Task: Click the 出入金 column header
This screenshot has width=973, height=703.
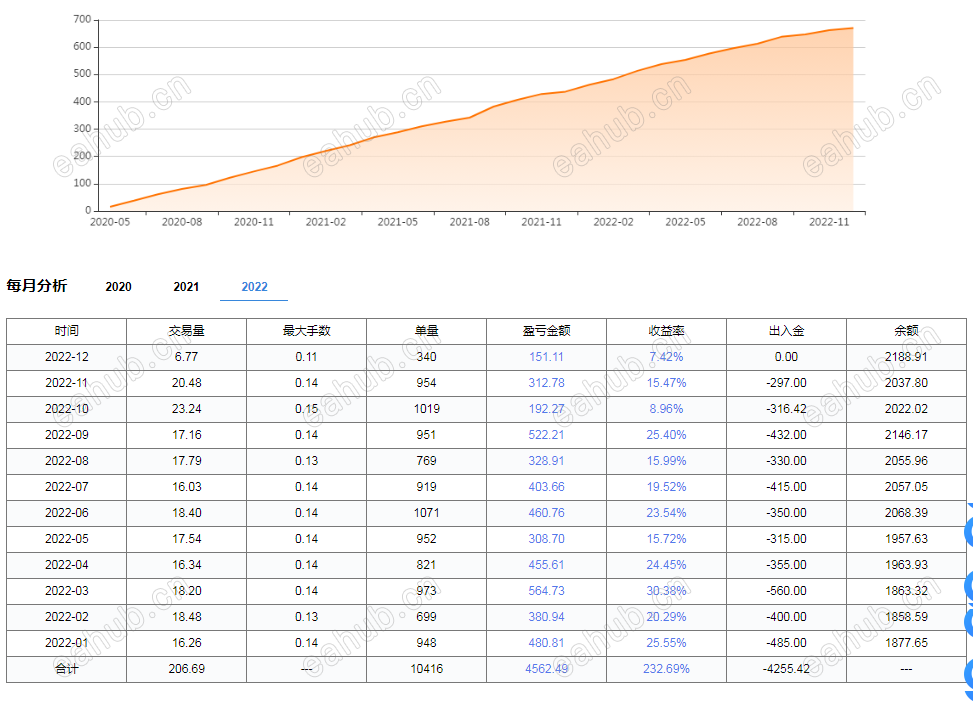Action: [x=786, y=331]
